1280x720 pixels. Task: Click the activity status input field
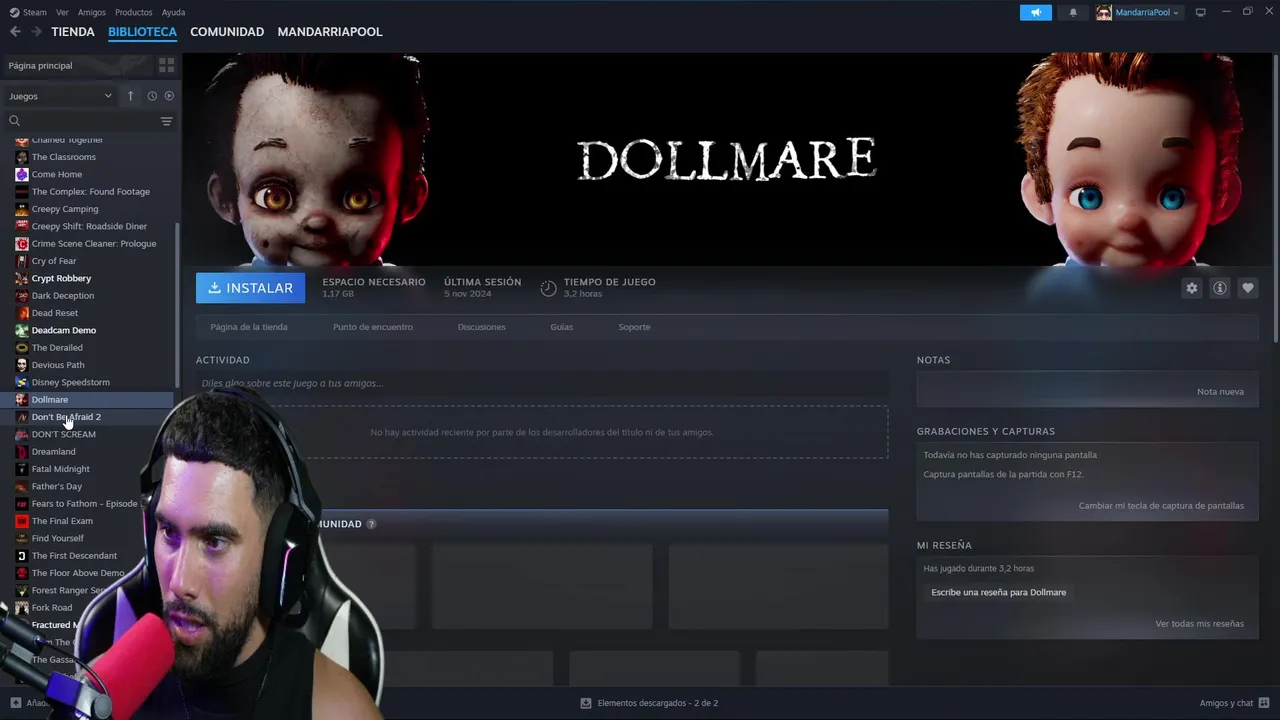pos(541,383)
